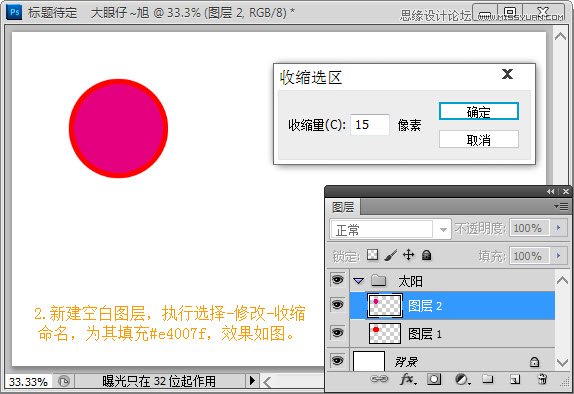Hide the 太阳 group via eye icon
The height and width of the screenshot is (394, 574).
click(x=337, y=280)
